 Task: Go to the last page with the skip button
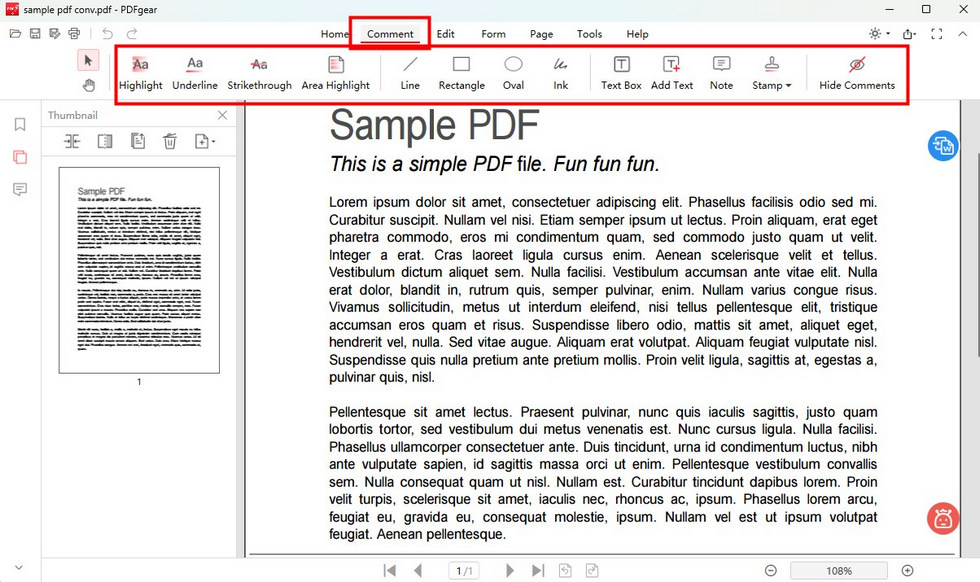[538, 570]
